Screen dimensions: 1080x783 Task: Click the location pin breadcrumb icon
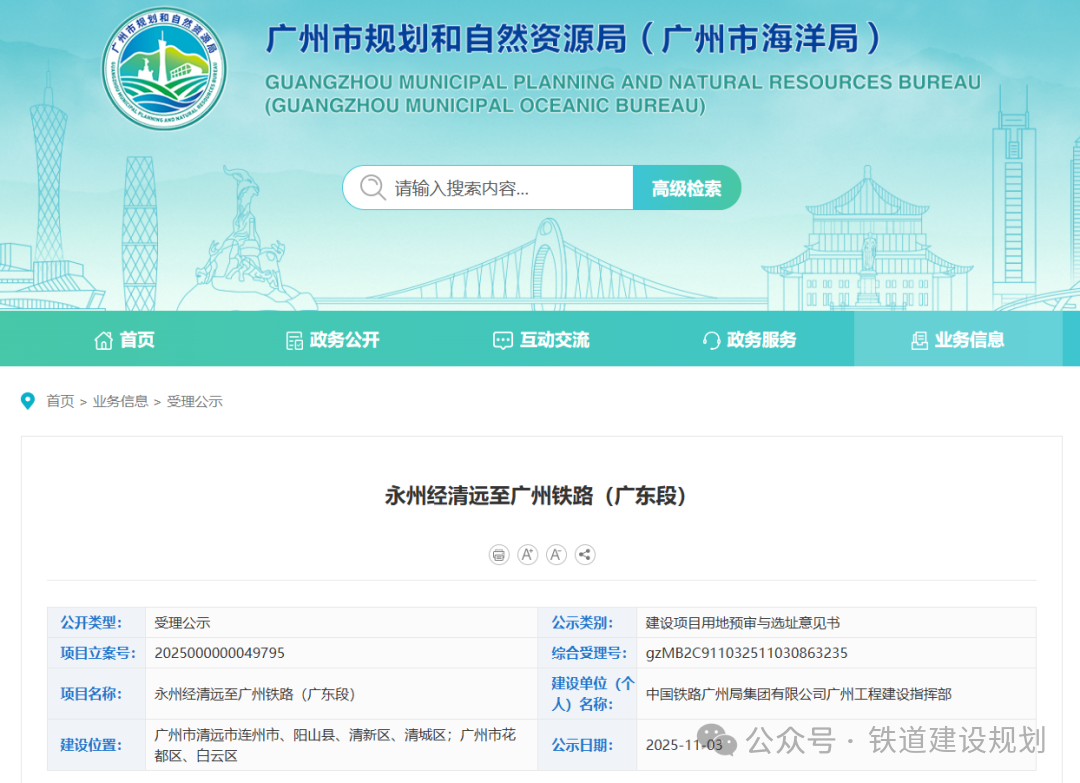28,401
